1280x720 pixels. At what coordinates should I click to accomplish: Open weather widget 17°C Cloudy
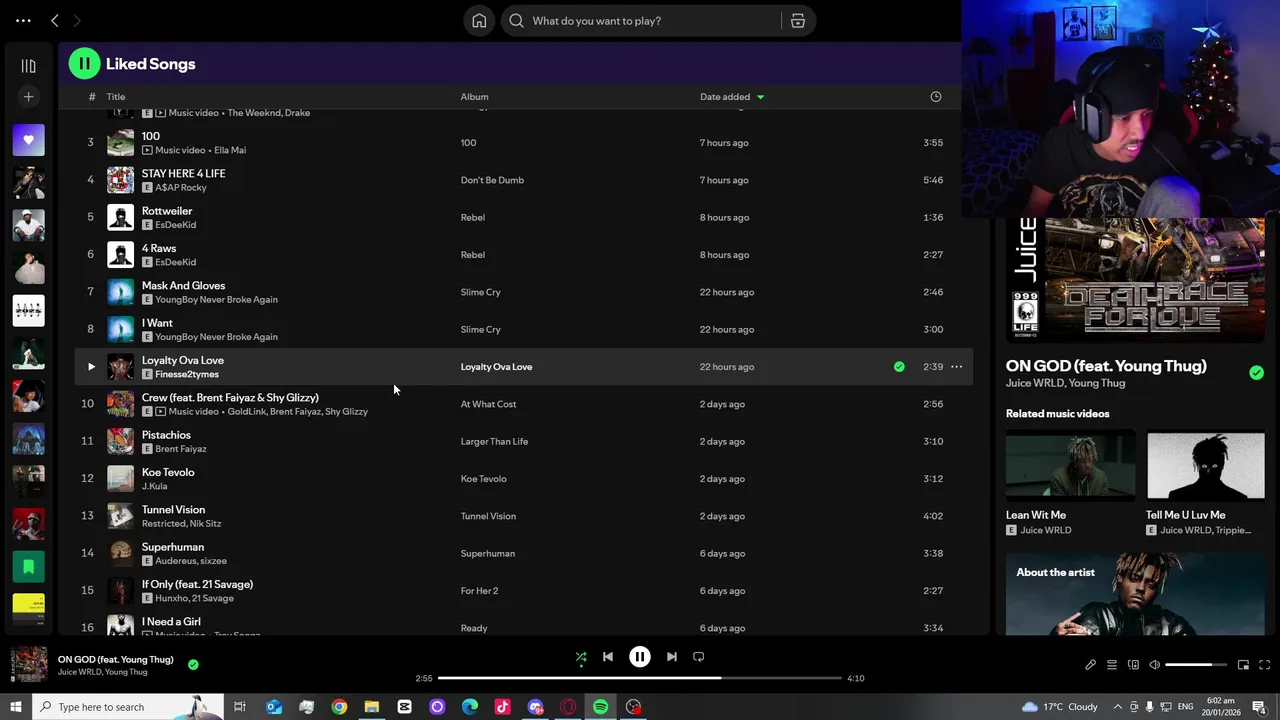coord(1061,707)
